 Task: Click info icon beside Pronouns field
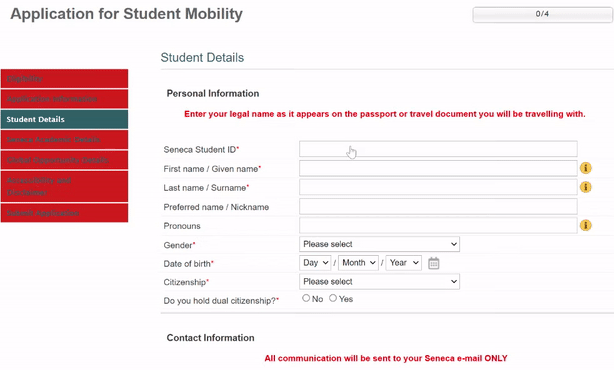tap(585, 226)
